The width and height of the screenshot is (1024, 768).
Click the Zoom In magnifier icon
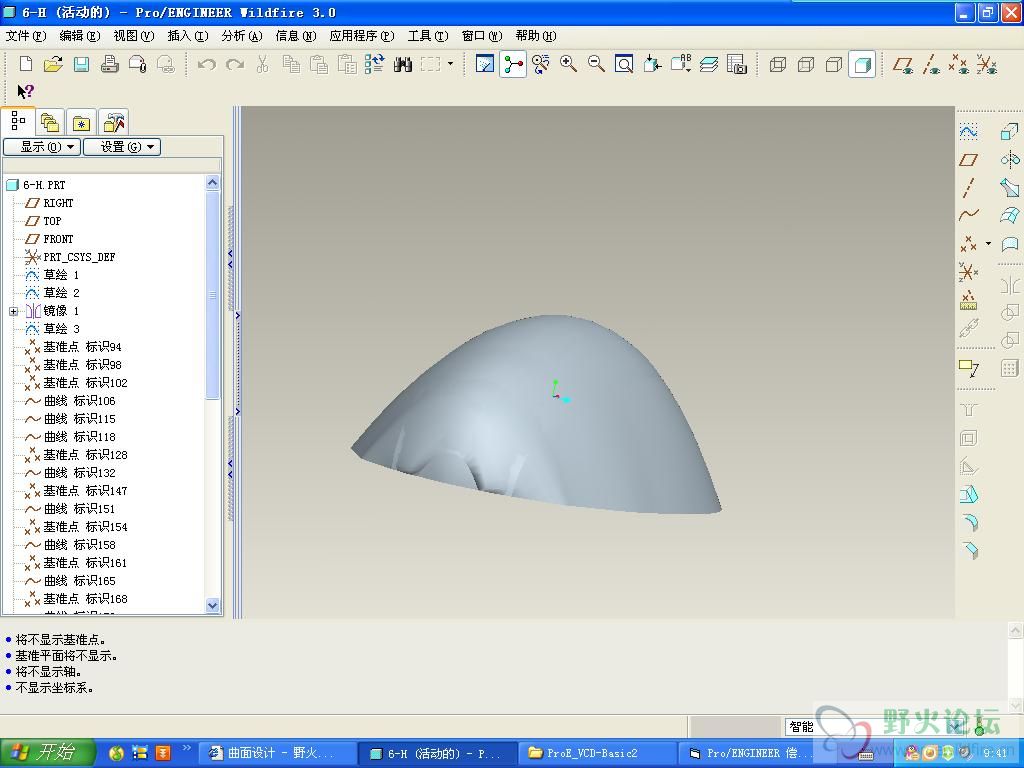568,64
